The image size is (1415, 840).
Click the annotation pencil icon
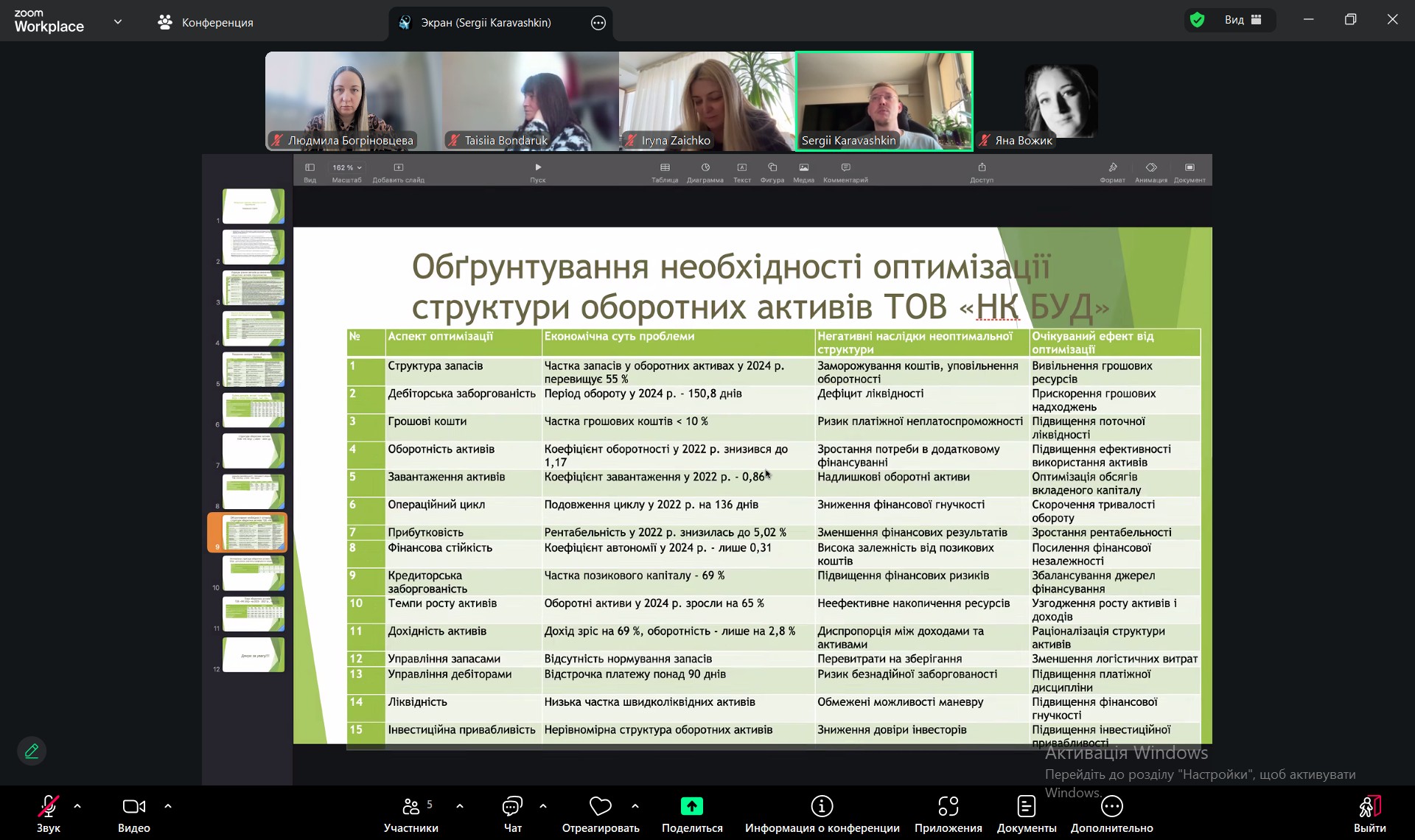point(32,751)
